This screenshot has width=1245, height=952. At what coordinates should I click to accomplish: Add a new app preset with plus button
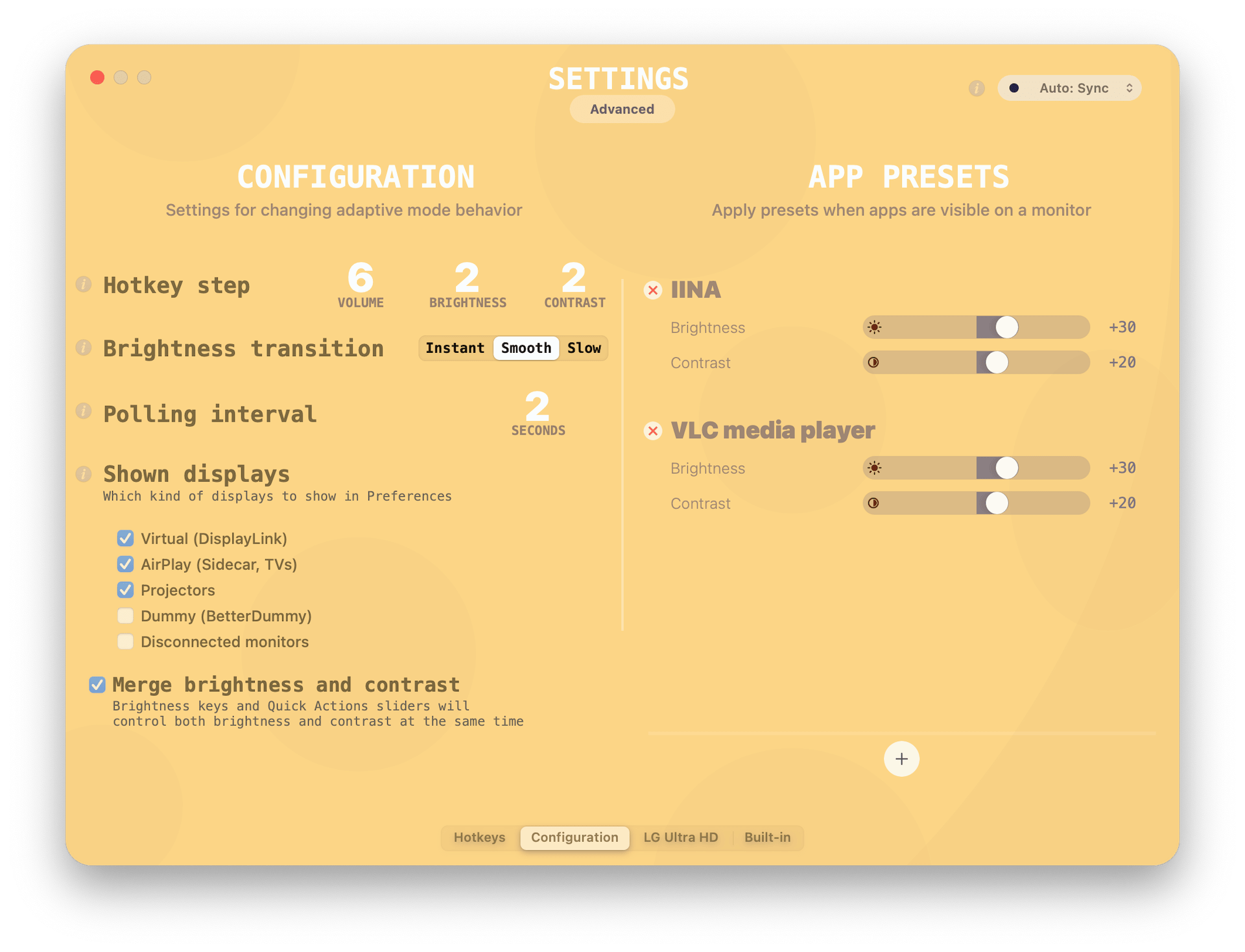point(901,759)
